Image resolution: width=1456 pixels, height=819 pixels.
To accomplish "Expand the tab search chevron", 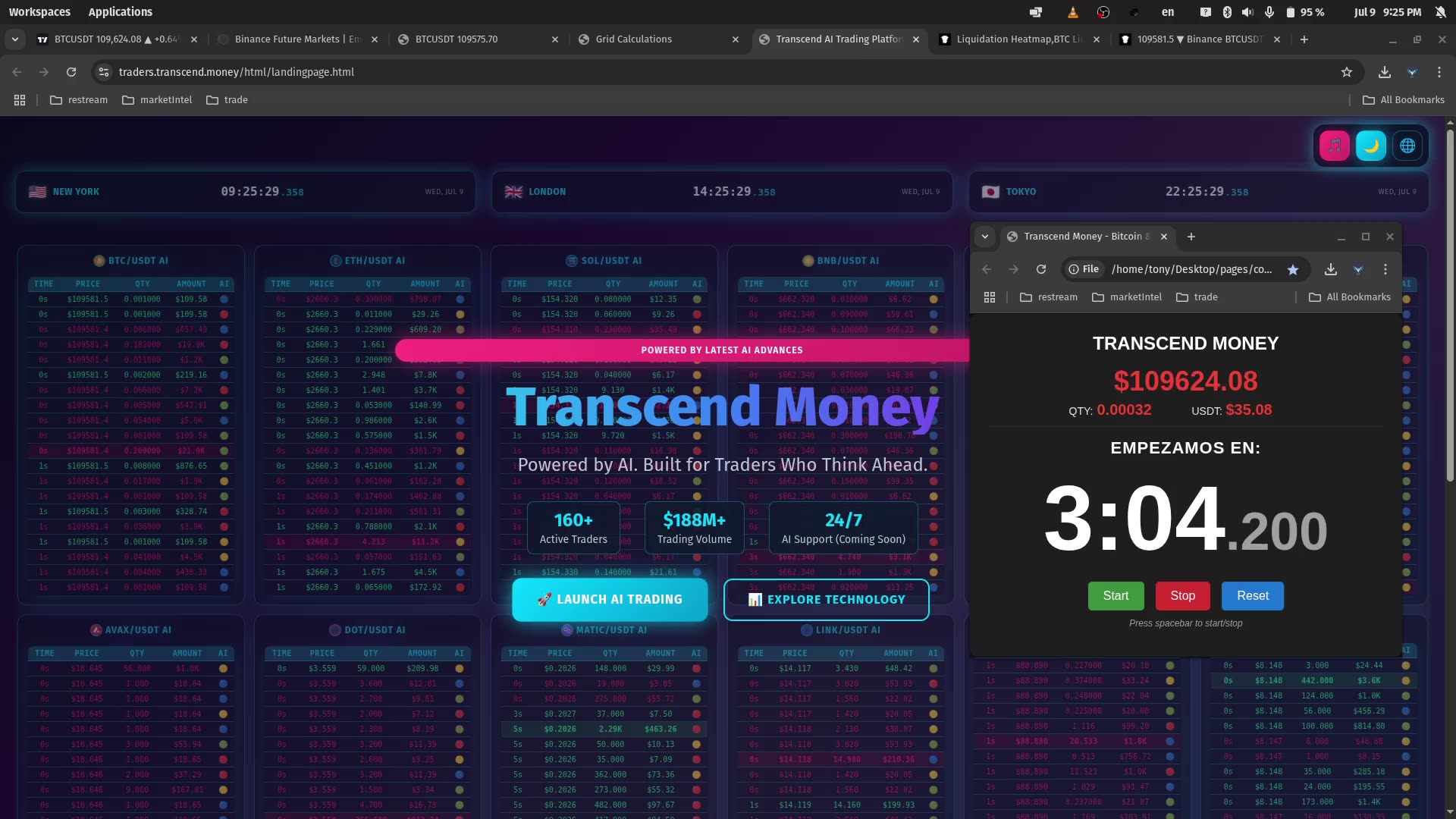I will coord(15,39).
